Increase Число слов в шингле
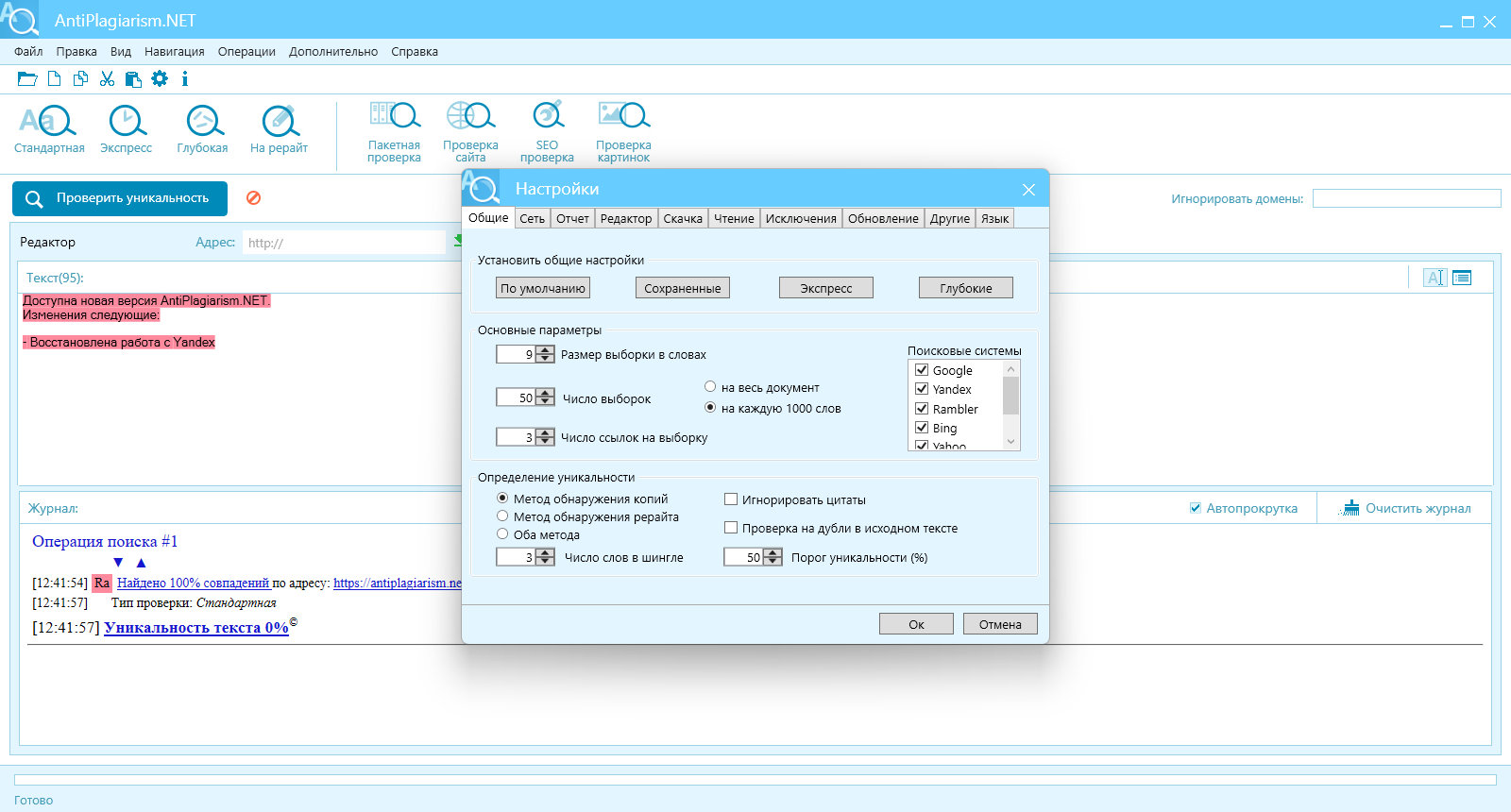Image resolution: width=1511 pixels, height=812 pixels. tap(545, 553)
